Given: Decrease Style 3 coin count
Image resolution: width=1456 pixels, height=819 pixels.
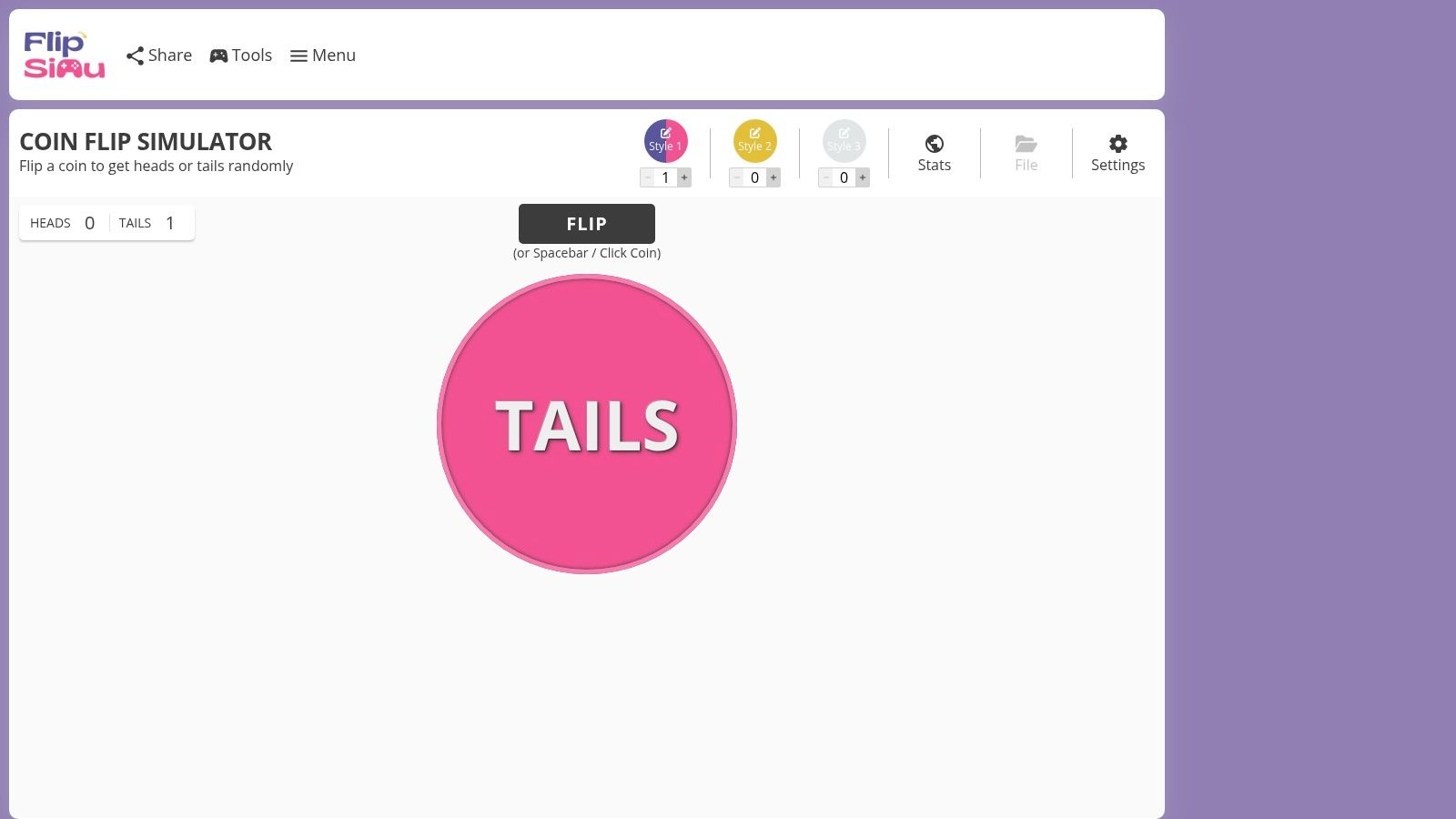Looking at the screenshot, I should point(825,177).
